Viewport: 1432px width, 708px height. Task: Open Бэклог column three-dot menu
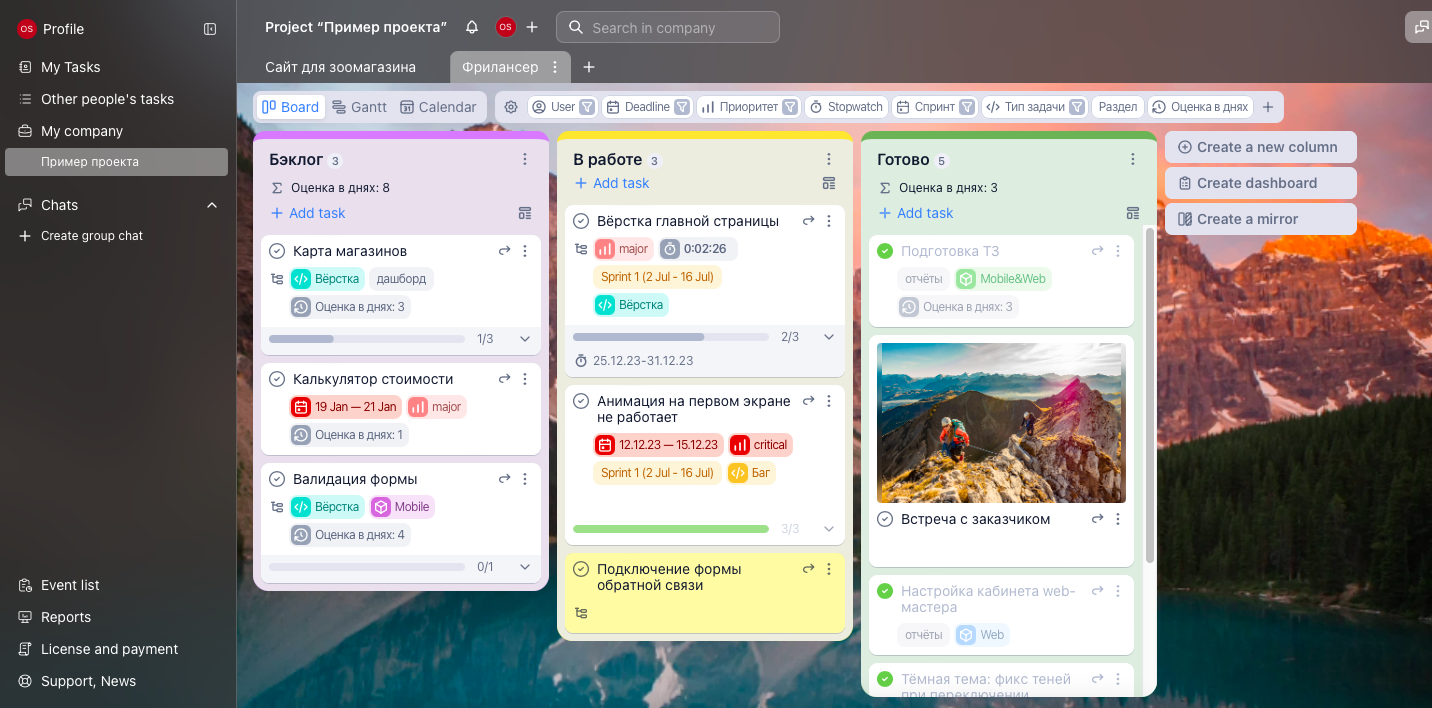tap(525, 159)
